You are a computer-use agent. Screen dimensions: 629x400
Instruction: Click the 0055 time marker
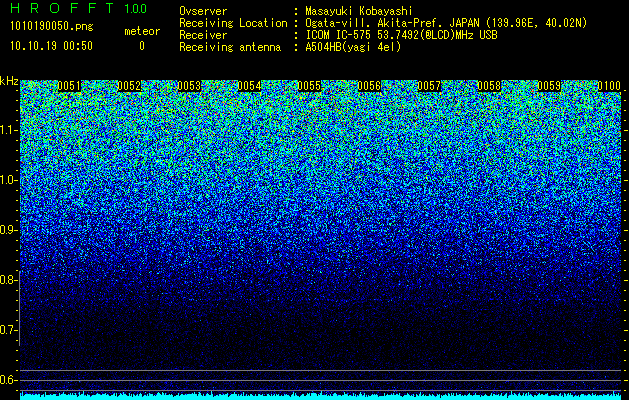[x=309, y=86]
